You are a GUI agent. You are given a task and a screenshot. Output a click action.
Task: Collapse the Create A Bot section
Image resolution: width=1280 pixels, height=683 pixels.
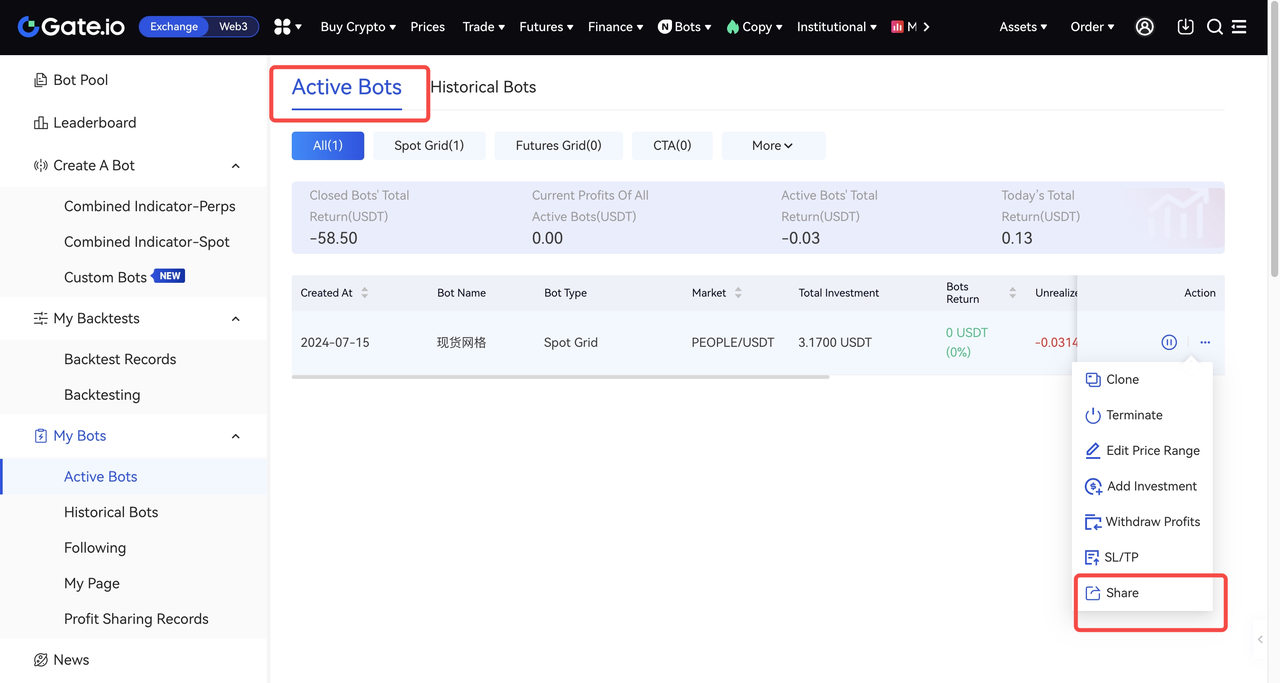pyautogui.click(x=236, y=166)
